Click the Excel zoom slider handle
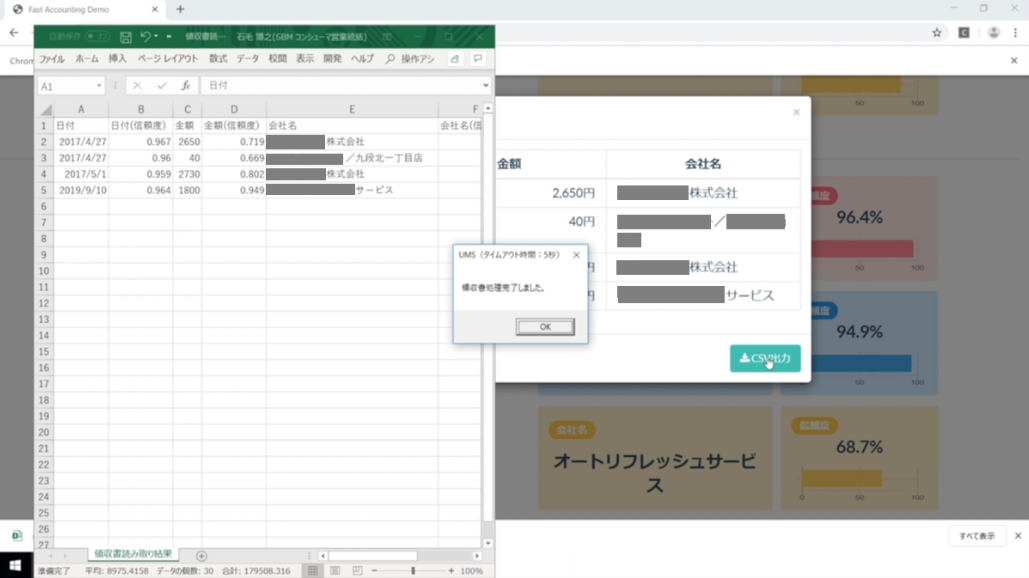 (413, 571)
